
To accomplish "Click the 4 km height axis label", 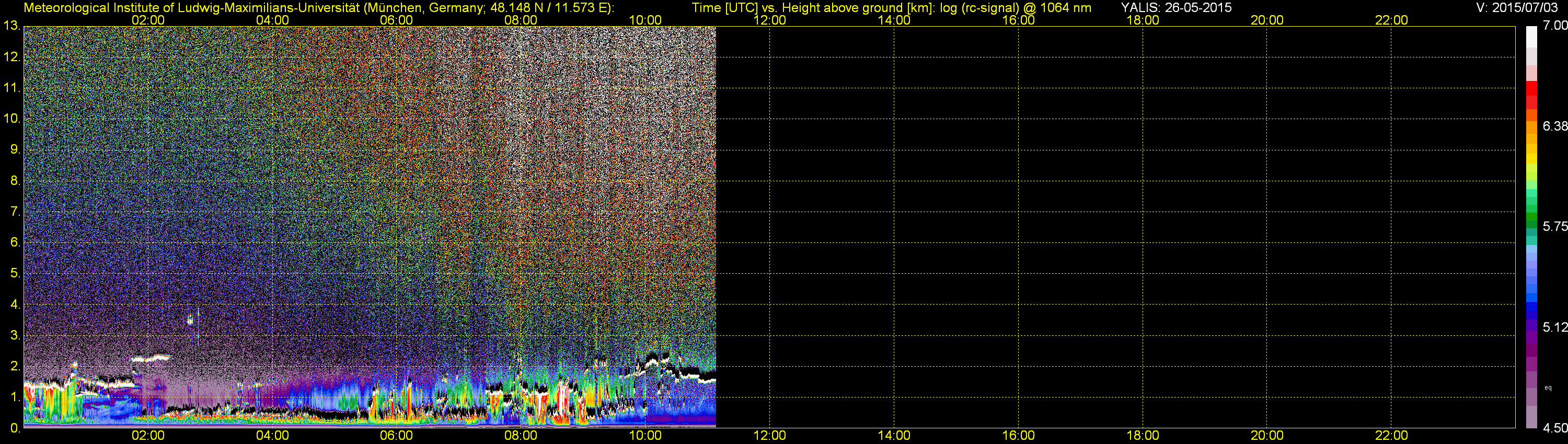I will pyautogui.click(x=15, y=304).
